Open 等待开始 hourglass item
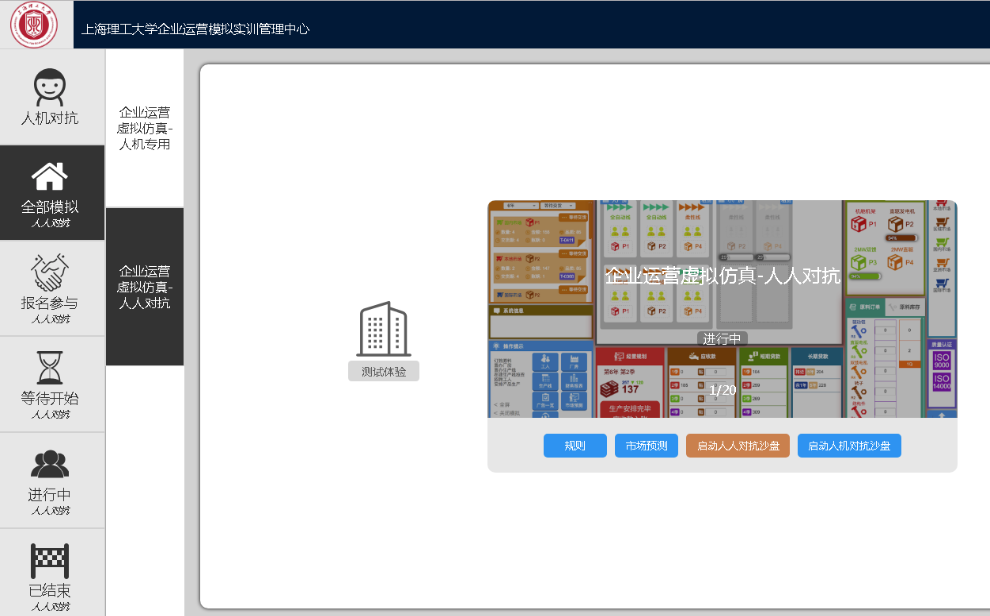The width and height of the screenshot is (990, 616). coord(52,384)
